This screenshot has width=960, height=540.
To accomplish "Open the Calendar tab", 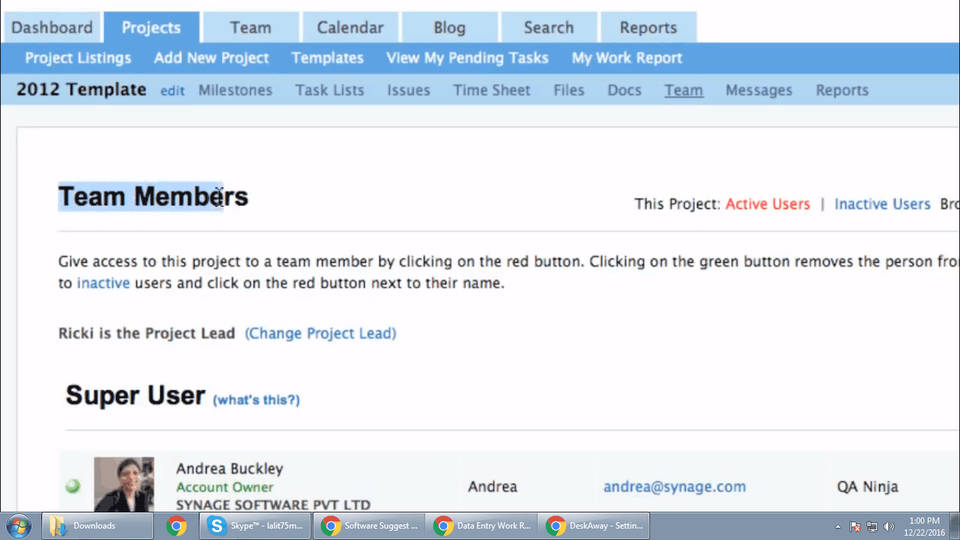I will point(350,28).
